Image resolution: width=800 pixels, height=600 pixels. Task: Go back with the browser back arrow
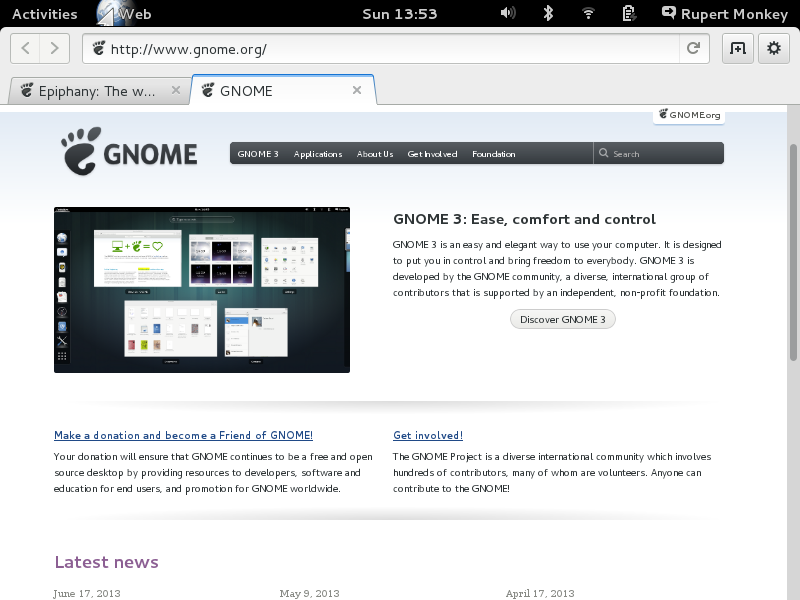coord(25,48)
